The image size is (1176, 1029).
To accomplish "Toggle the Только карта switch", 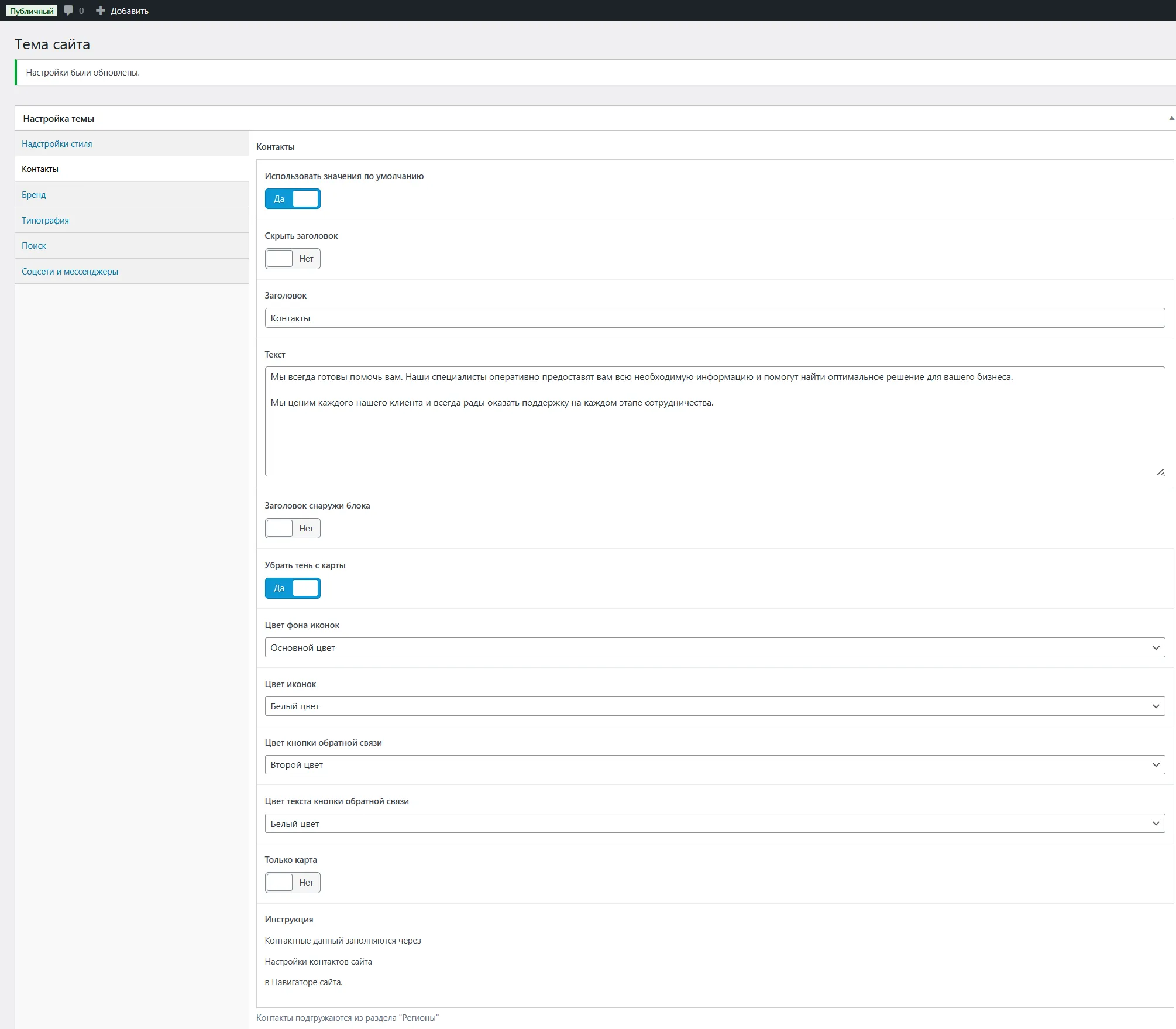I will pyautogui.click(x=293, y=883).
